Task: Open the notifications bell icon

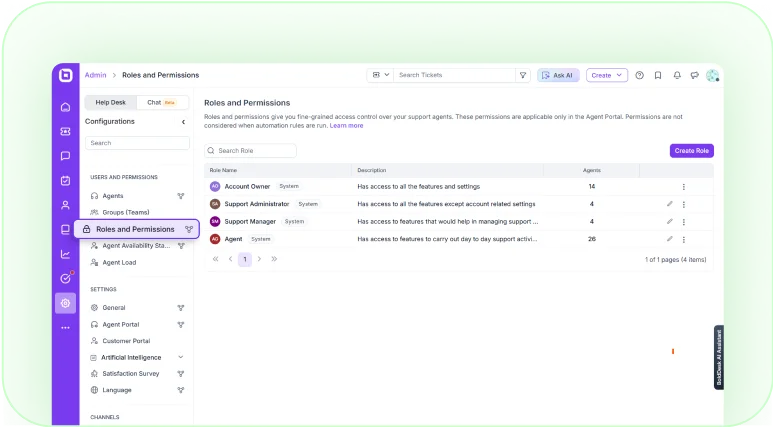Action: pyautogui.click(x=677, y=75)
